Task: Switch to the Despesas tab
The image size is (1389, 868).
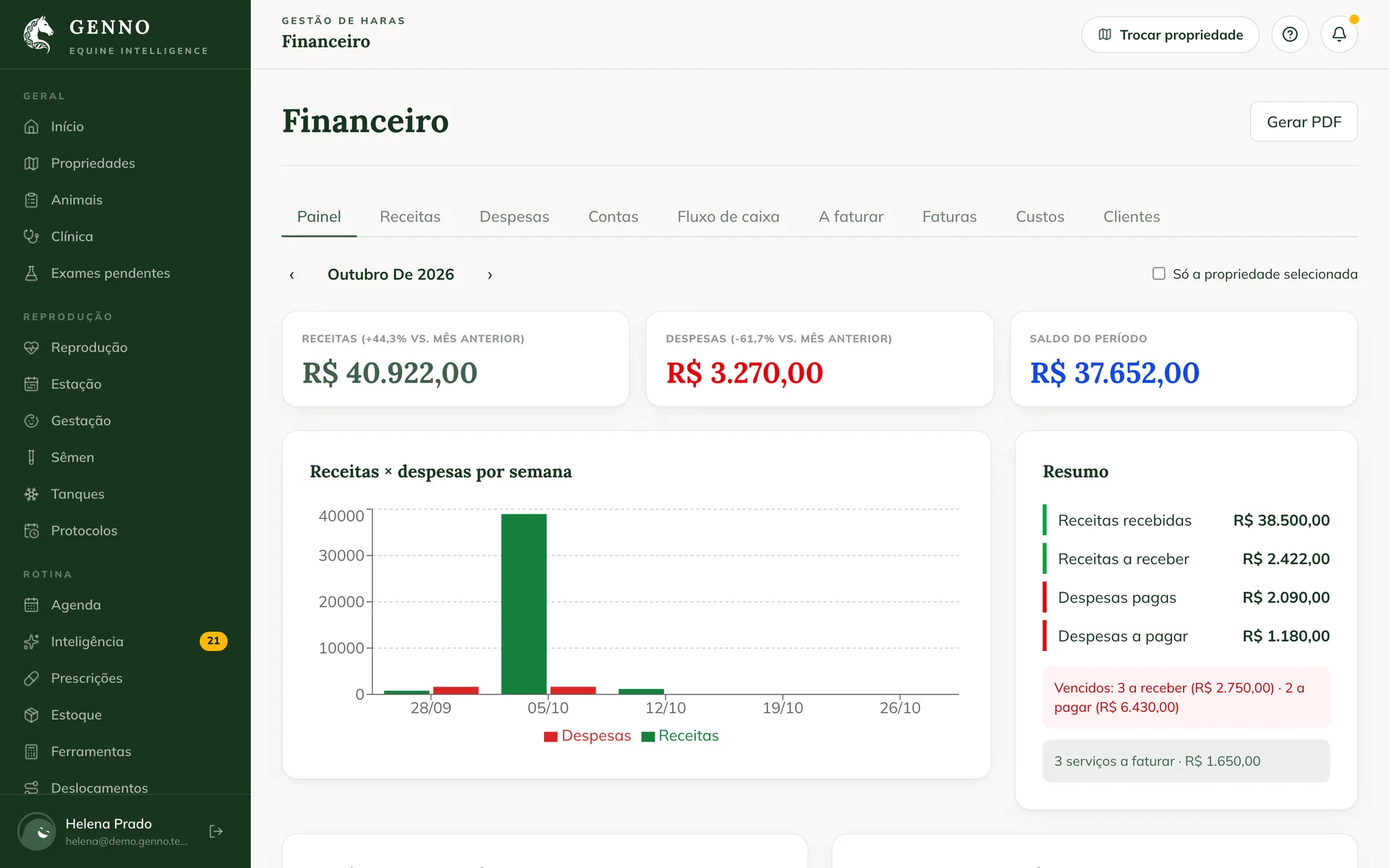Action: click(514, 216)
